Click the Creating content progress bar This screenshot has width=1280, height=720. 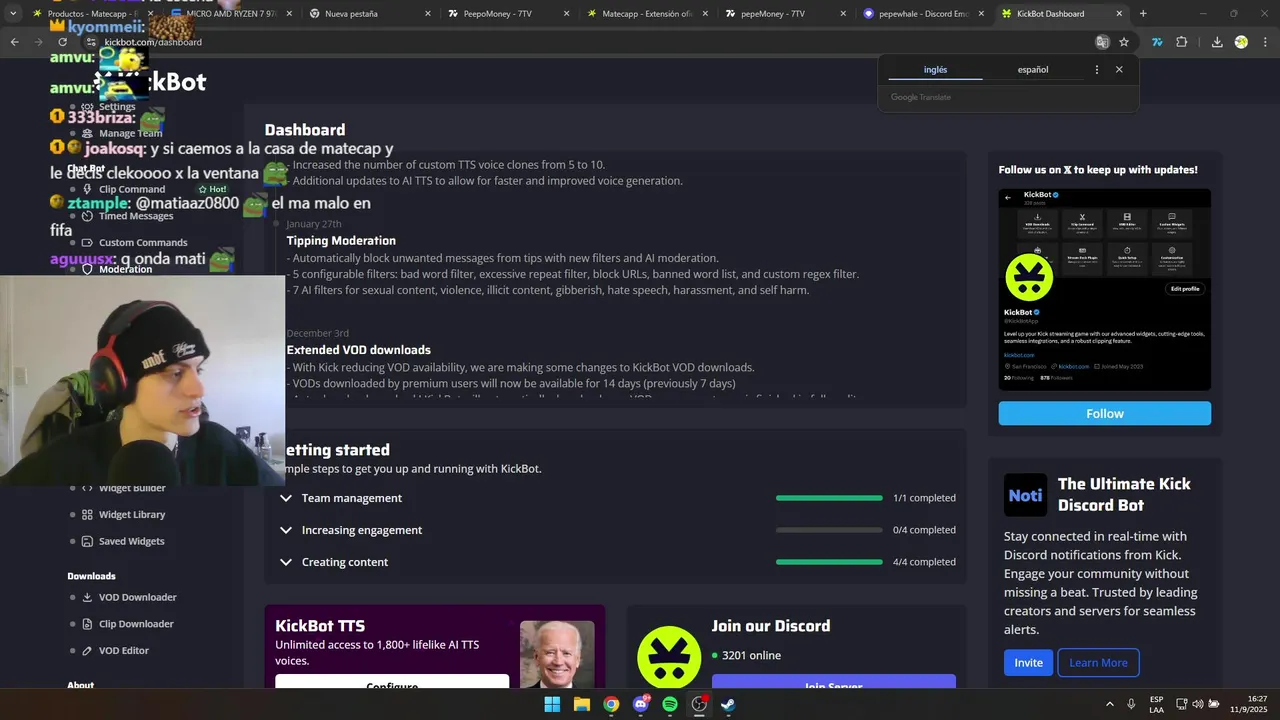pos(829,562)
